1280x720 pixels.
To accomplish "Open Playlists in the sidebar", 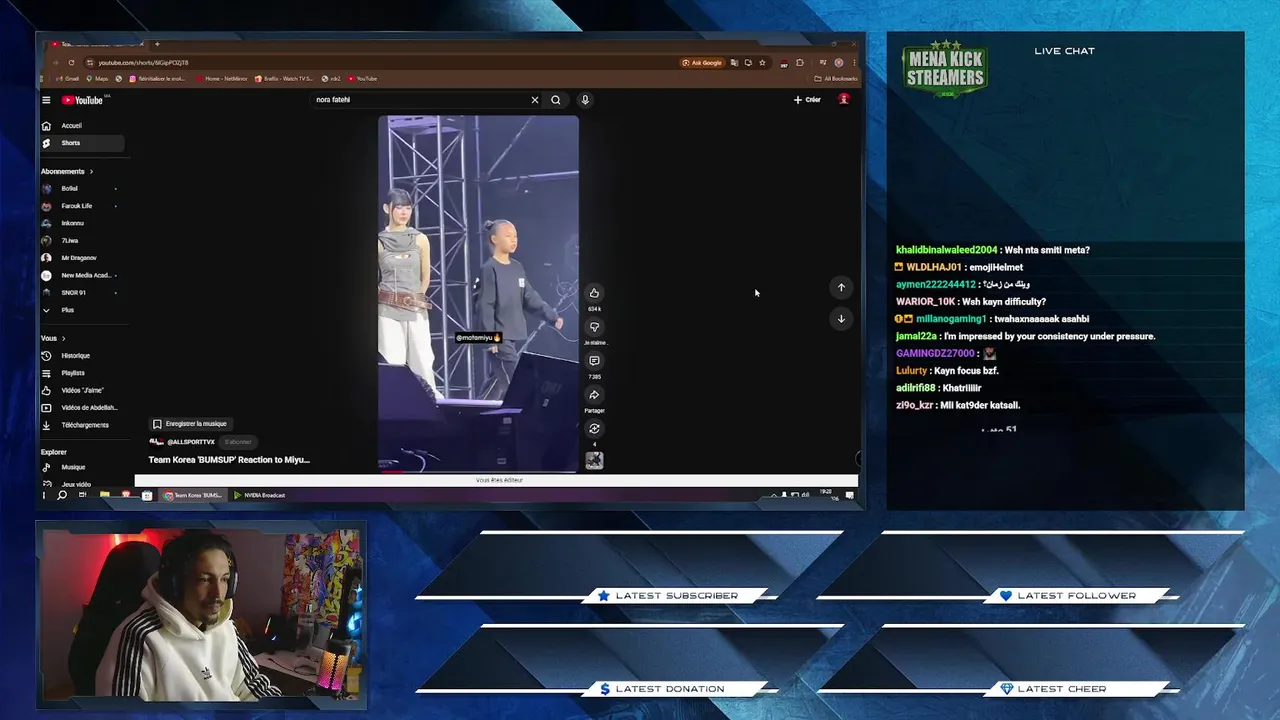I will click(82, 373).
